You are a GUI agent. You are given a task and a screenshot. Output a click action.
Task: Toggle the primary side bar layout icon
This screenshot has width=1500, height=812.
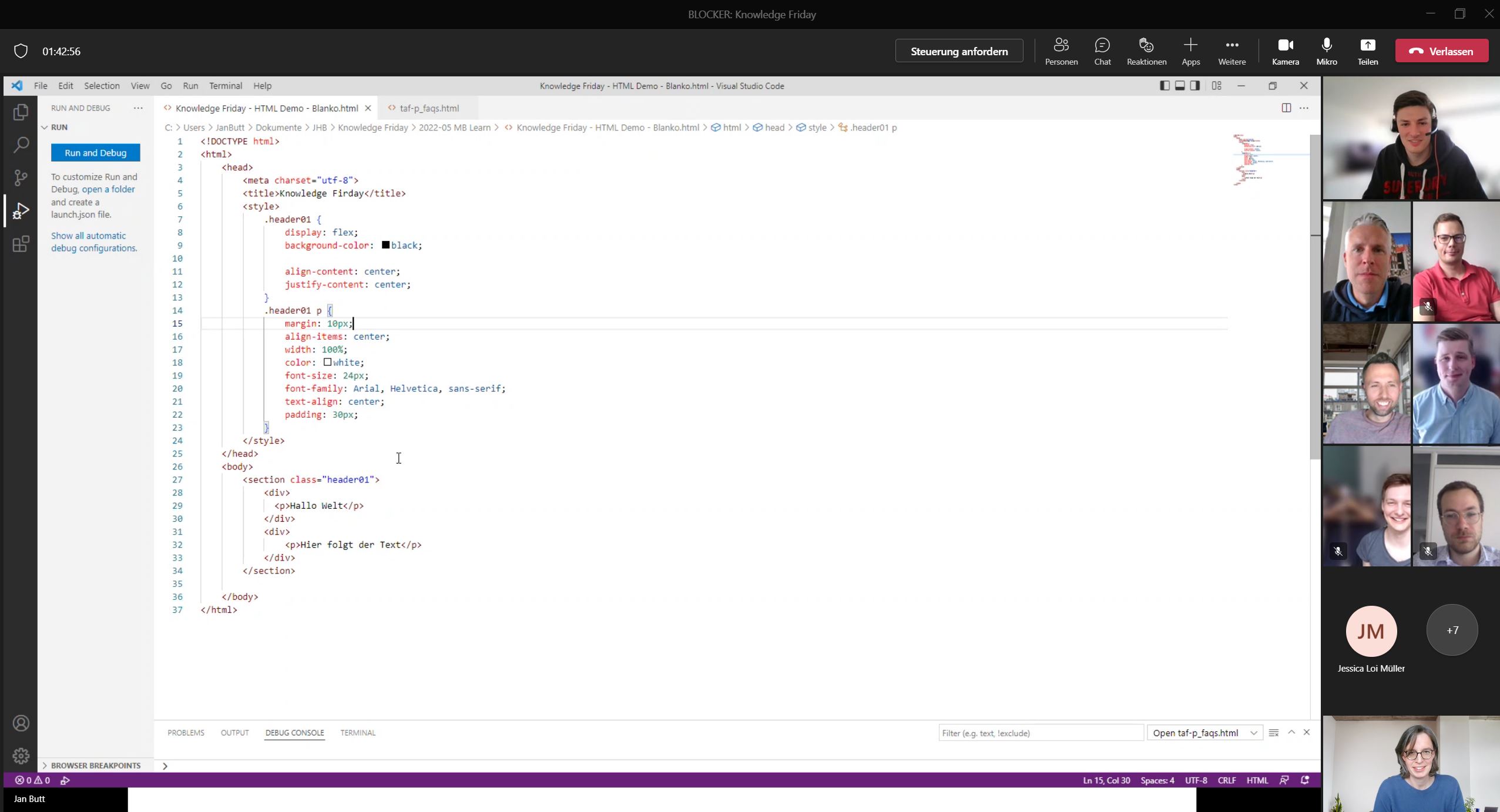[x=1165, y=86]
